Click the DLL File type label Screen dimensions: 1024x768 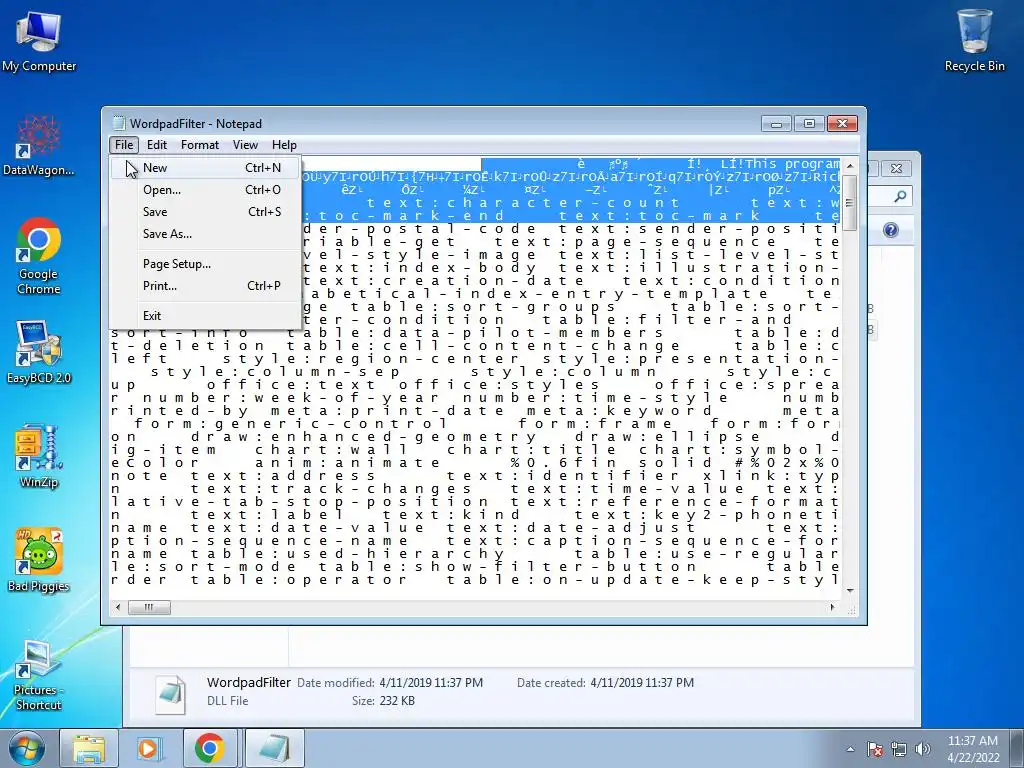click(227, 701)
